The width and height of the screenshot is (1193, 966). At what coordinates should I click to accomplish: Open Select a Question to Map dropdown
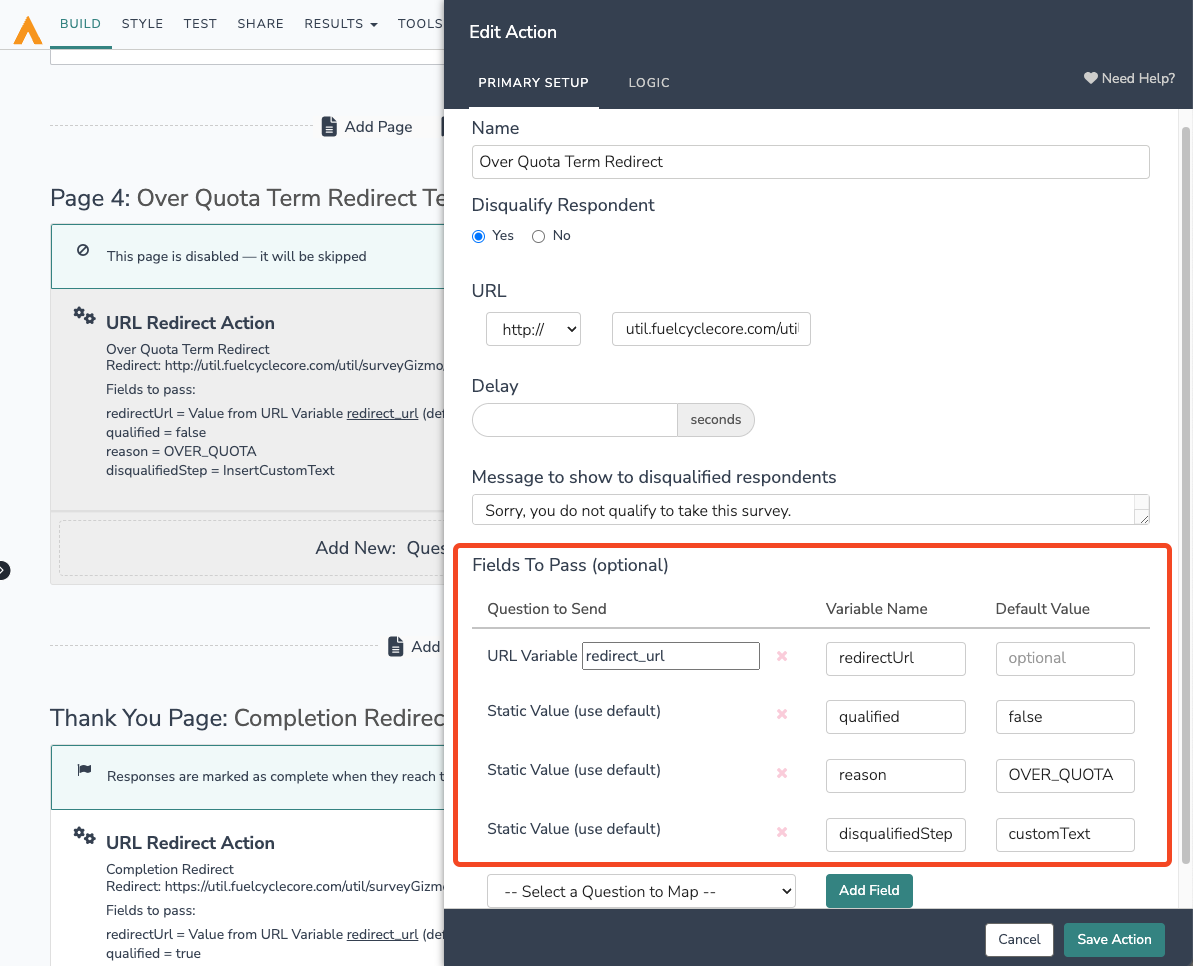click(641, 891)
